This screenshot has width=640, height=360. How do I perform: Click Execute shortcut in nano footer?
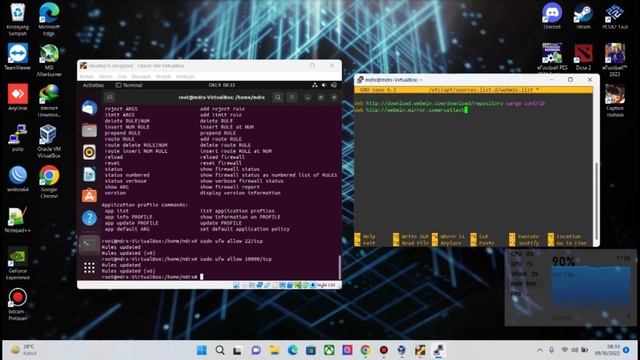[524, 236]
